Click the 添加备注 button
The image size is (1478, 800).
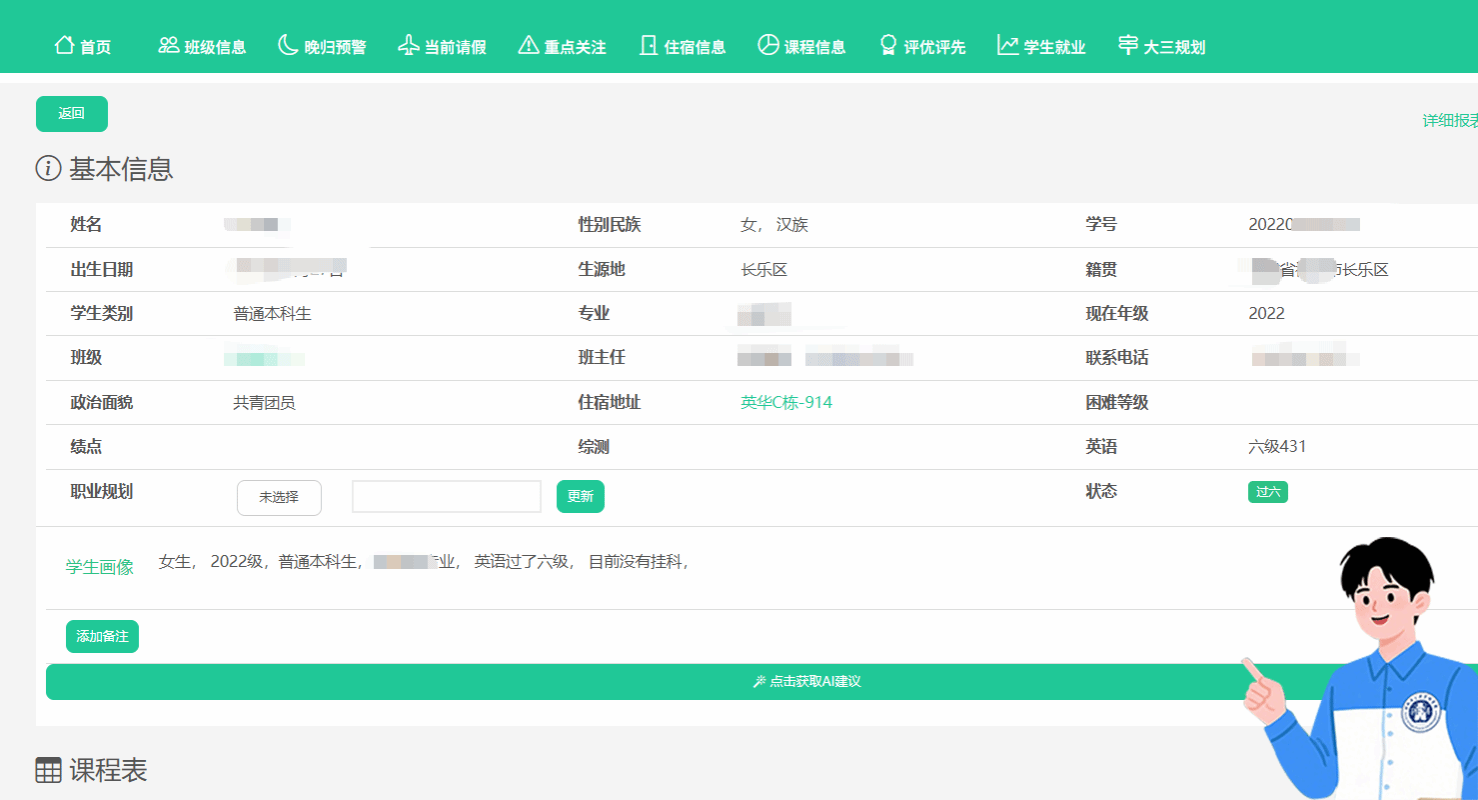102,636
